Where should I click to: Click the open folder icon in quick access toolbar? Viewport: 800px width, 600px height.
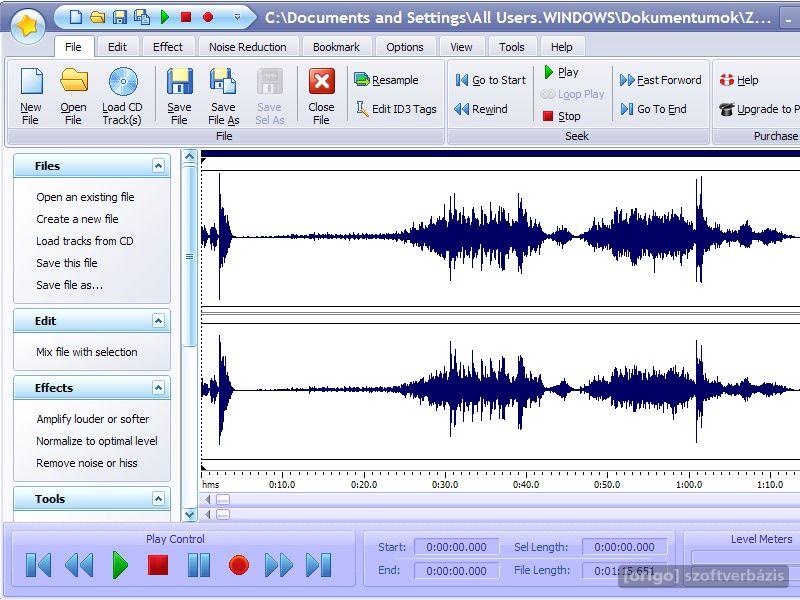click(97, 17)
